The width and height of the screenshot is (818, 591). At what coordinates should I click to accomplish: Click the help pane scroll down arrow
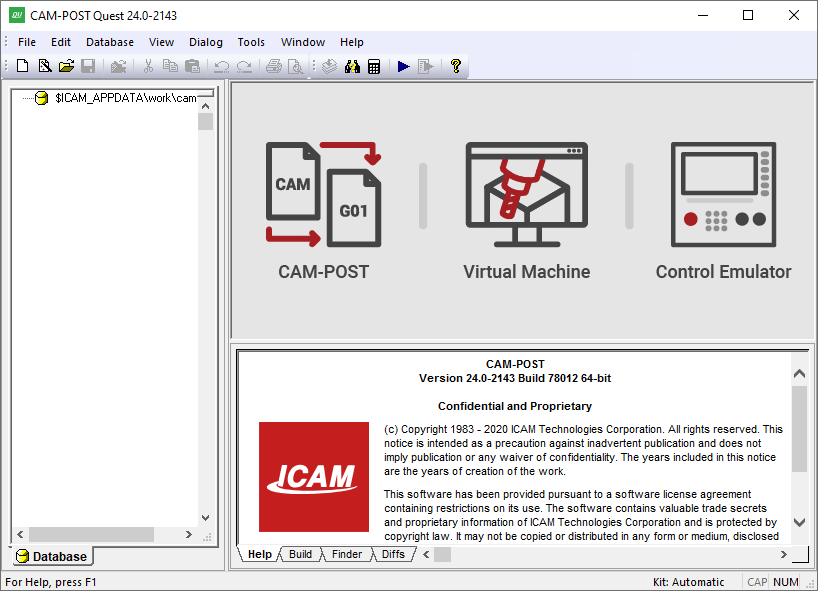point(799,522)
